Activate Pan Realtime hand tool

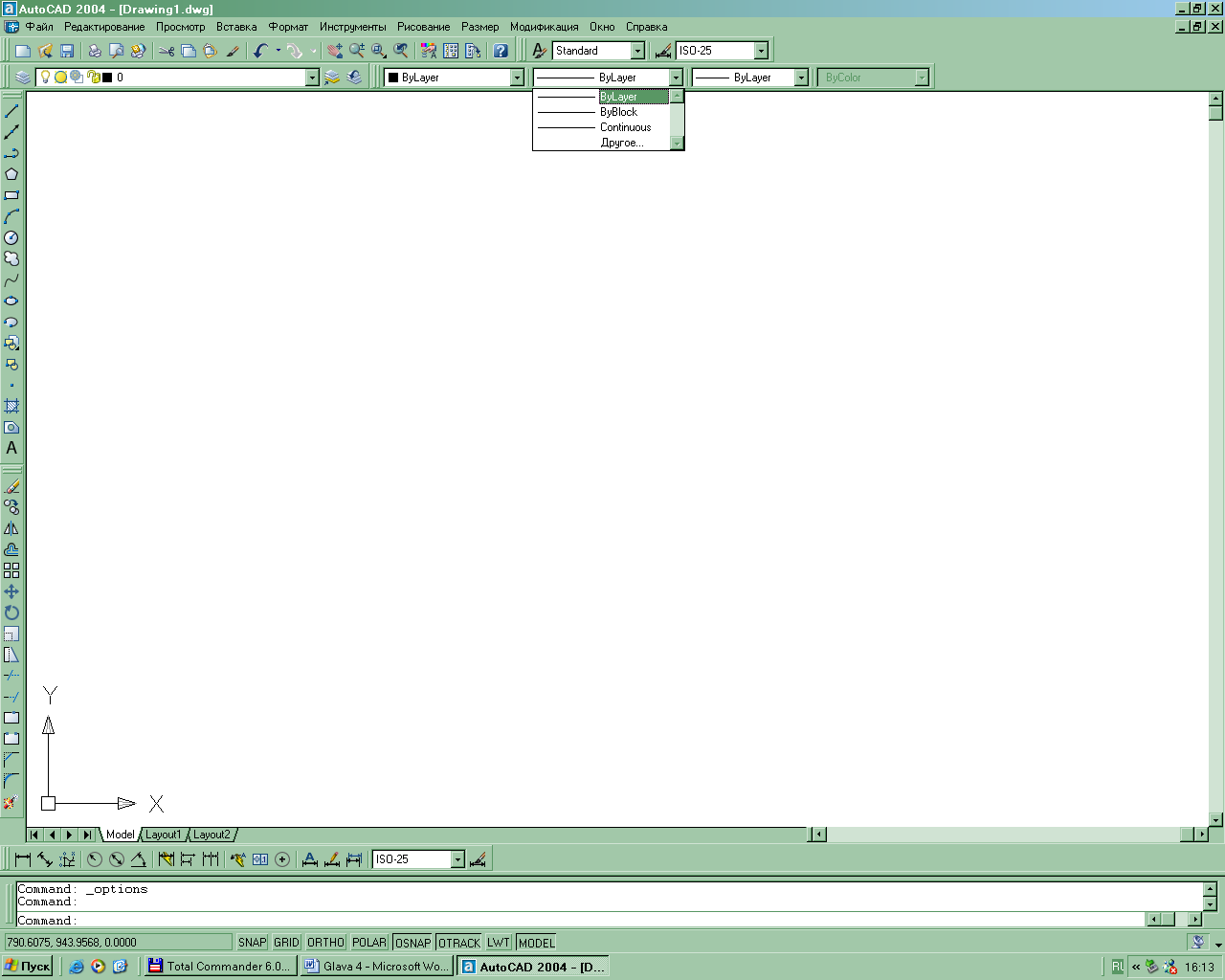tap(334, 51)
